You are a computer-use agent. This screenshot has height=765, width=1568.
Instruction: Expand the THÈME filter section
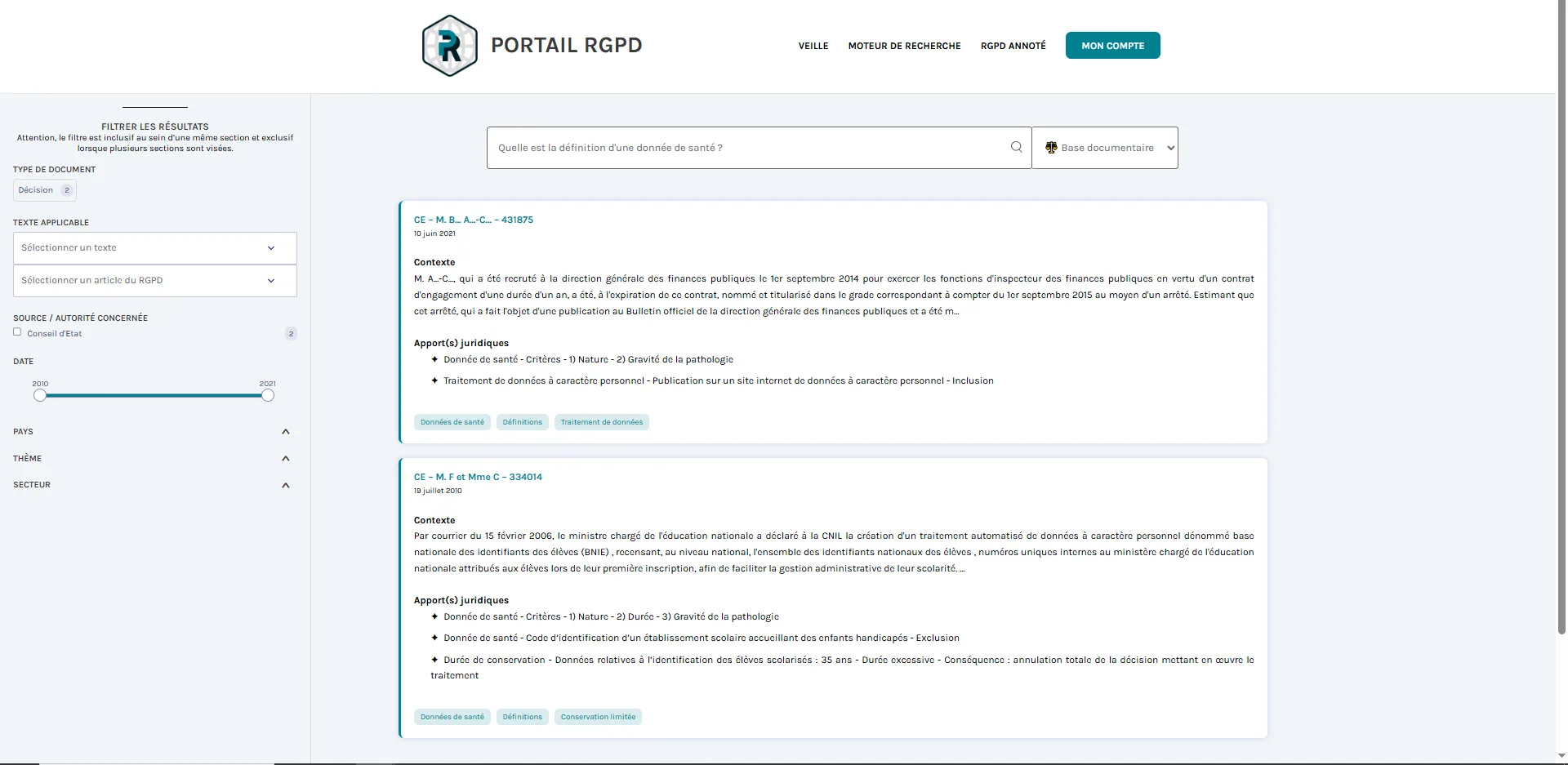(x=152, y=459)
